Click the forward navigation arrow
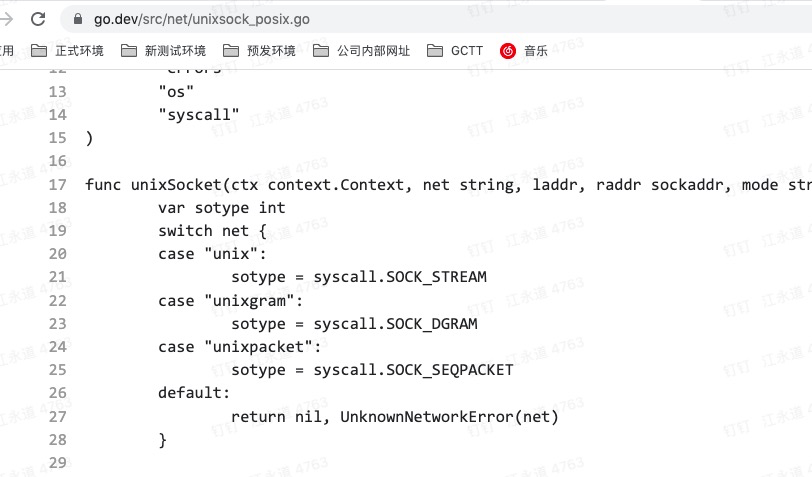This screenshot has height=477, width=812. 6,19
